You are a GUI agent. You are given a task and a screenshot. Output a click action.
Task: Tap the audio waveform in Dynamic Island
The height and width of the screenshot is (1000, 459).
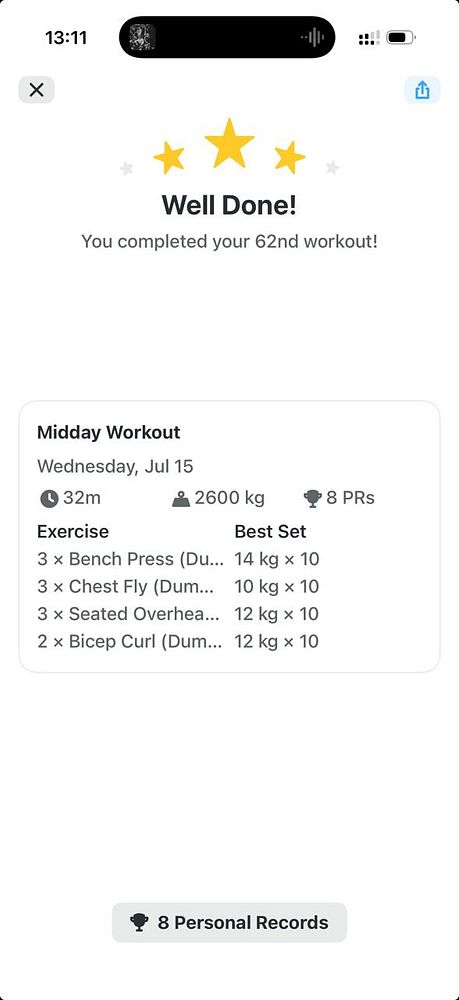point(312,38)
